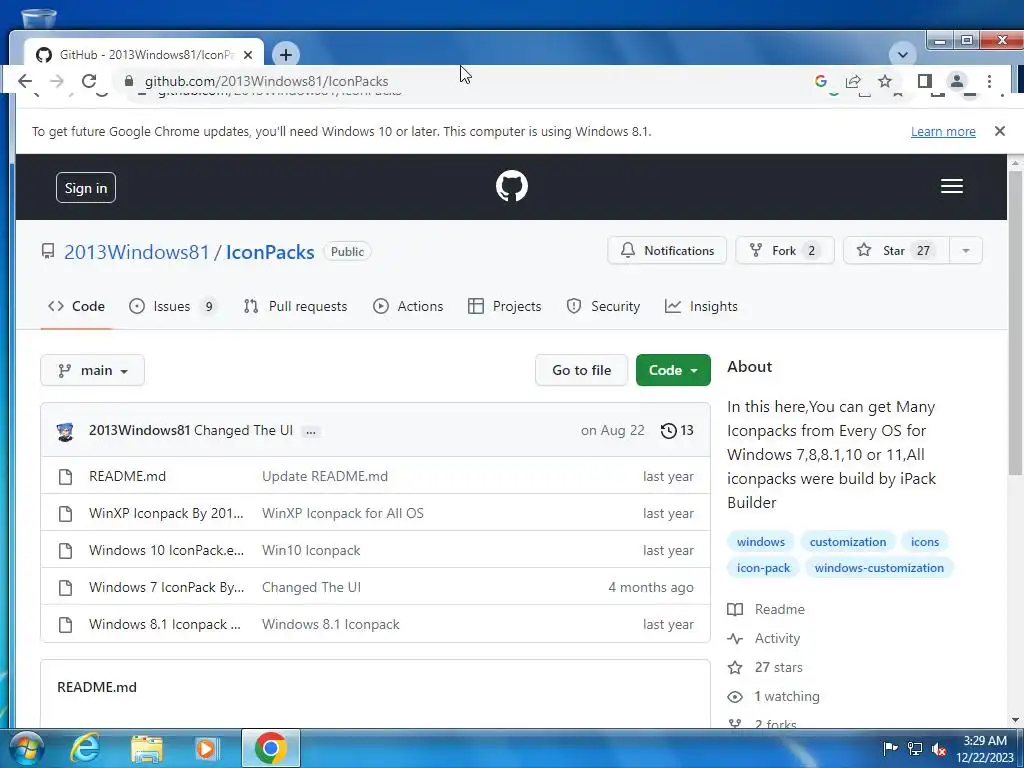Click the file icon beside Windows 7 IconPack

(65, 588)
